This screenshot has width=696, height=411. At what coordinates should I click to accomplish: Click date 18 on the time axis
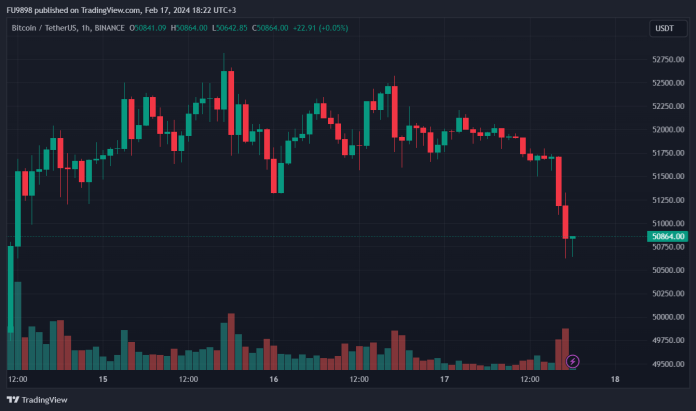coord(614,380)
